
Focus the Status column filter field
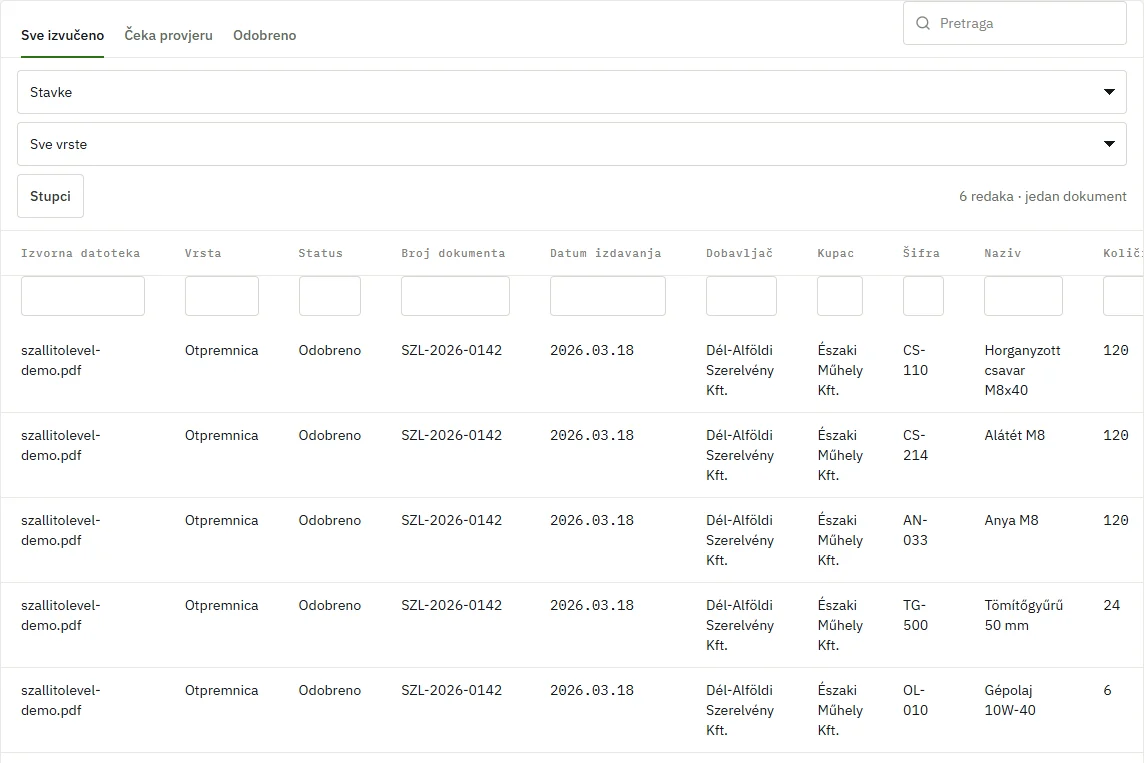point(330,296)
